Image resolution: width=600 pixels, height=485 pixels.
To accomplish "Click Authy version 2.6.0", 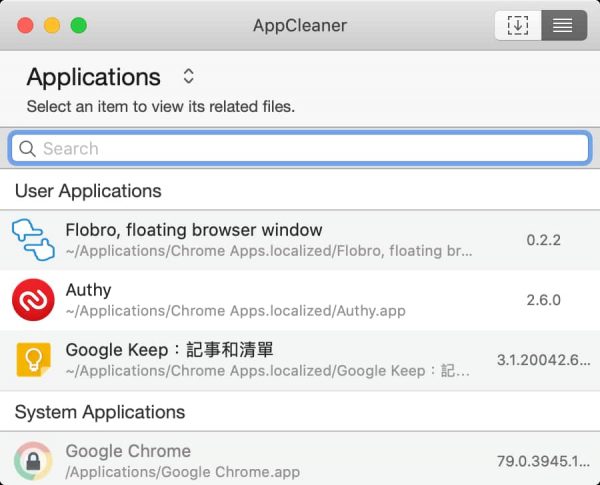I will pyautogui.click(x=543, y=300).
